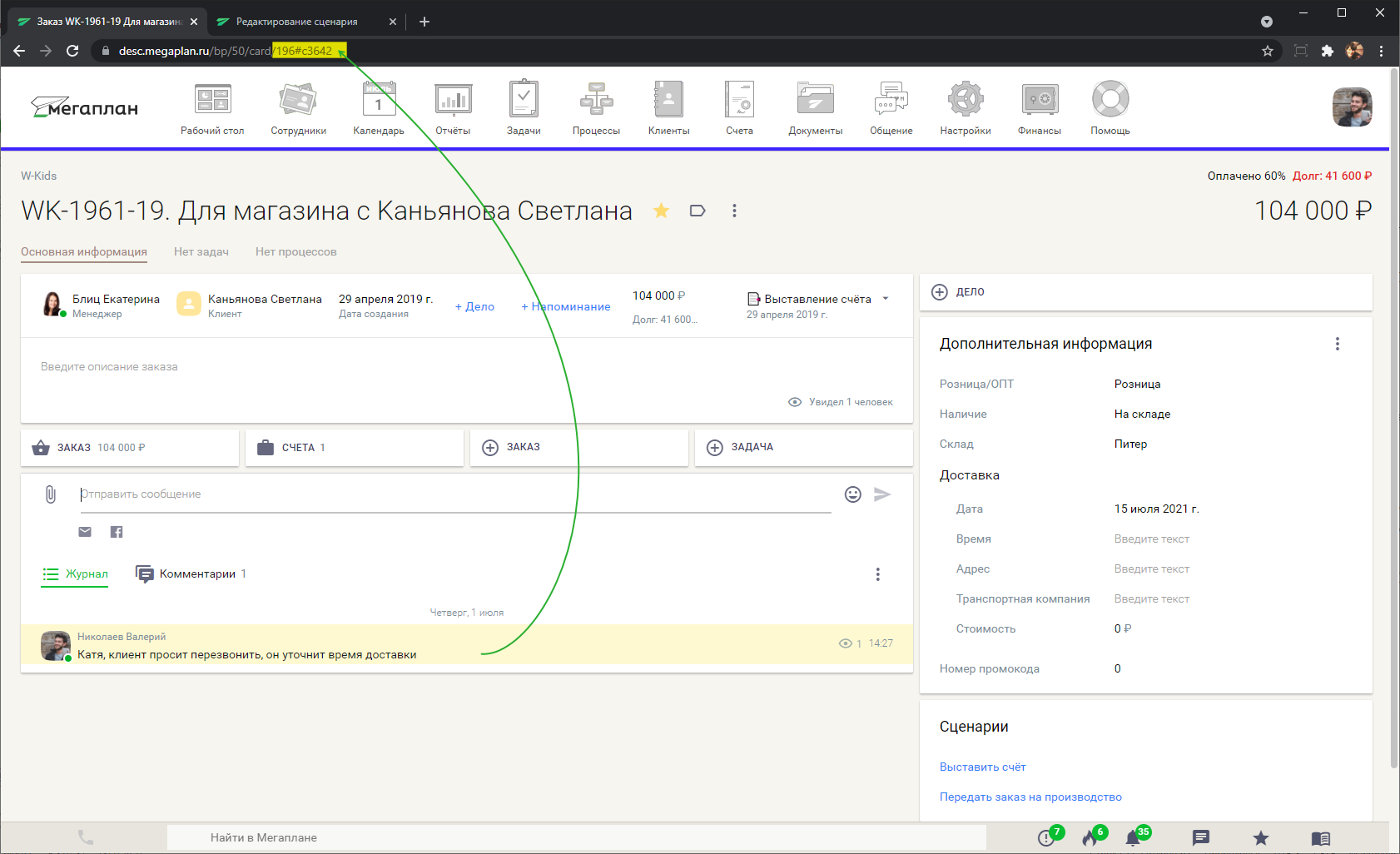Image resolution: width=1400 pixels, height=854 pixels.
Task: Edit the delivery Адрес text field
Action: (1152, 569)
